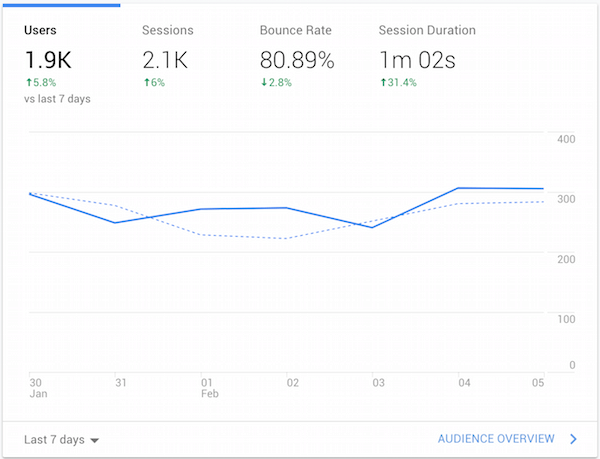Click the 04 date axis label
Image resolution: width=600 pixels, height=459 pixels.
click(x=464, y=382)
